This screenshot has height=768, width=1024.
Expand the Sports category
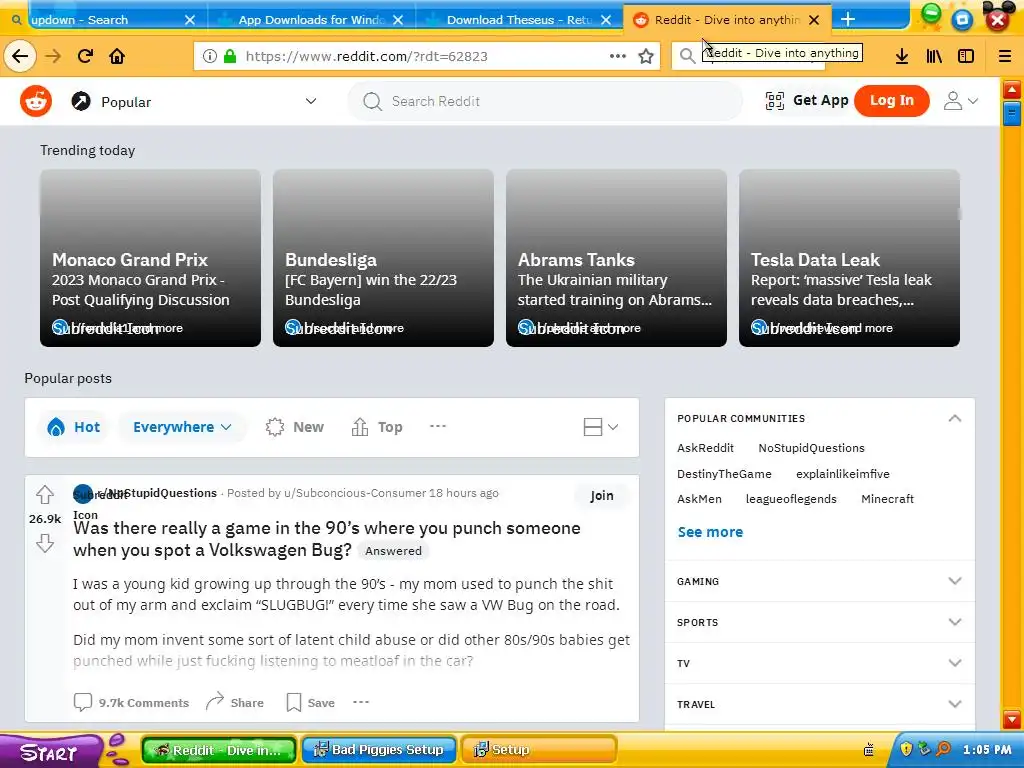coord(820,622)
